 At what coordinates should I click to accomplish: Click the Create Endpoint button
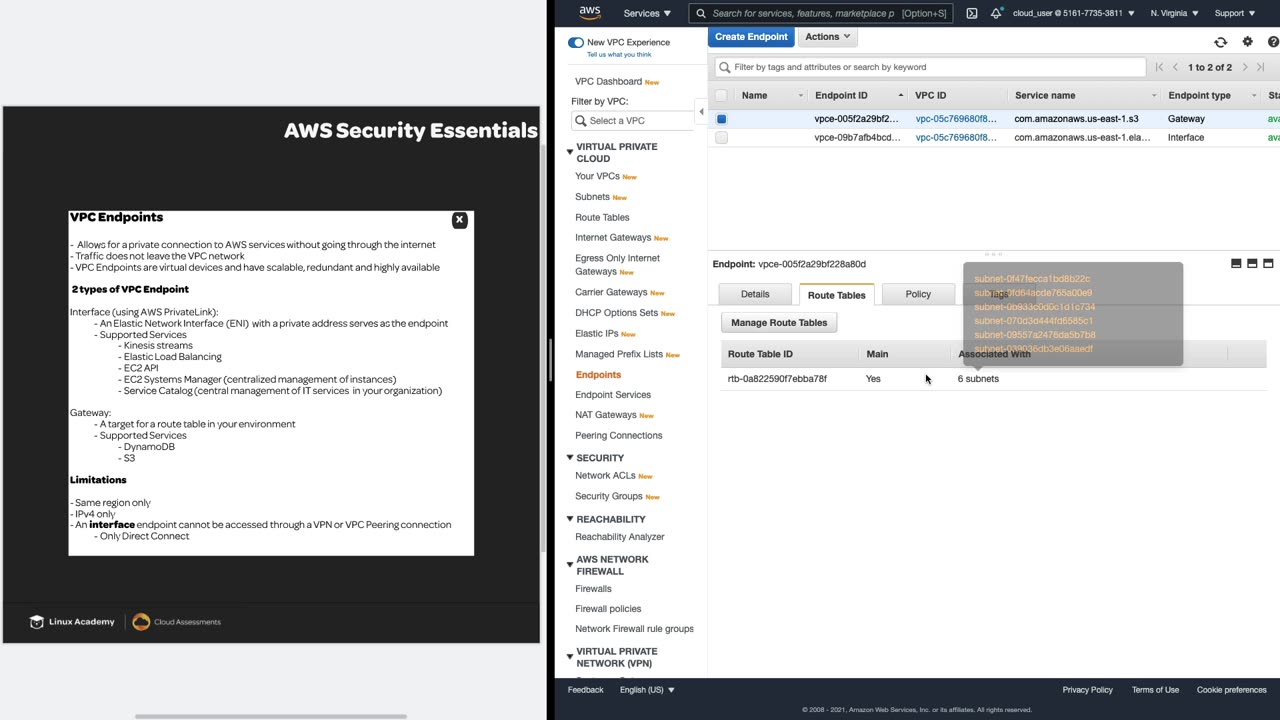[x=751, y=37]
